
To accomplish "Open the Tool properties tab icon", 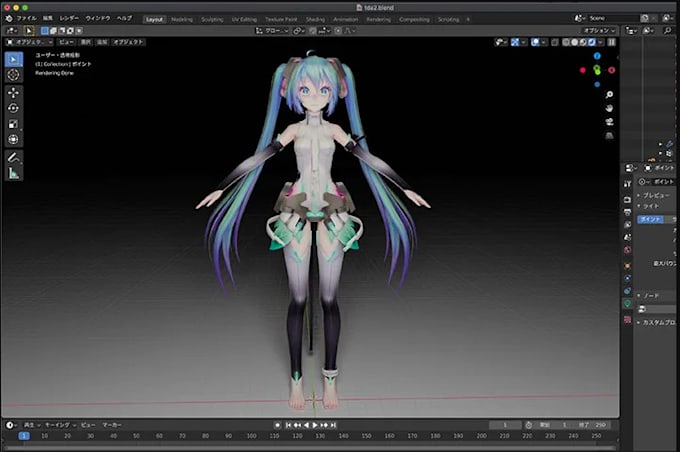I will coord(628,184).
